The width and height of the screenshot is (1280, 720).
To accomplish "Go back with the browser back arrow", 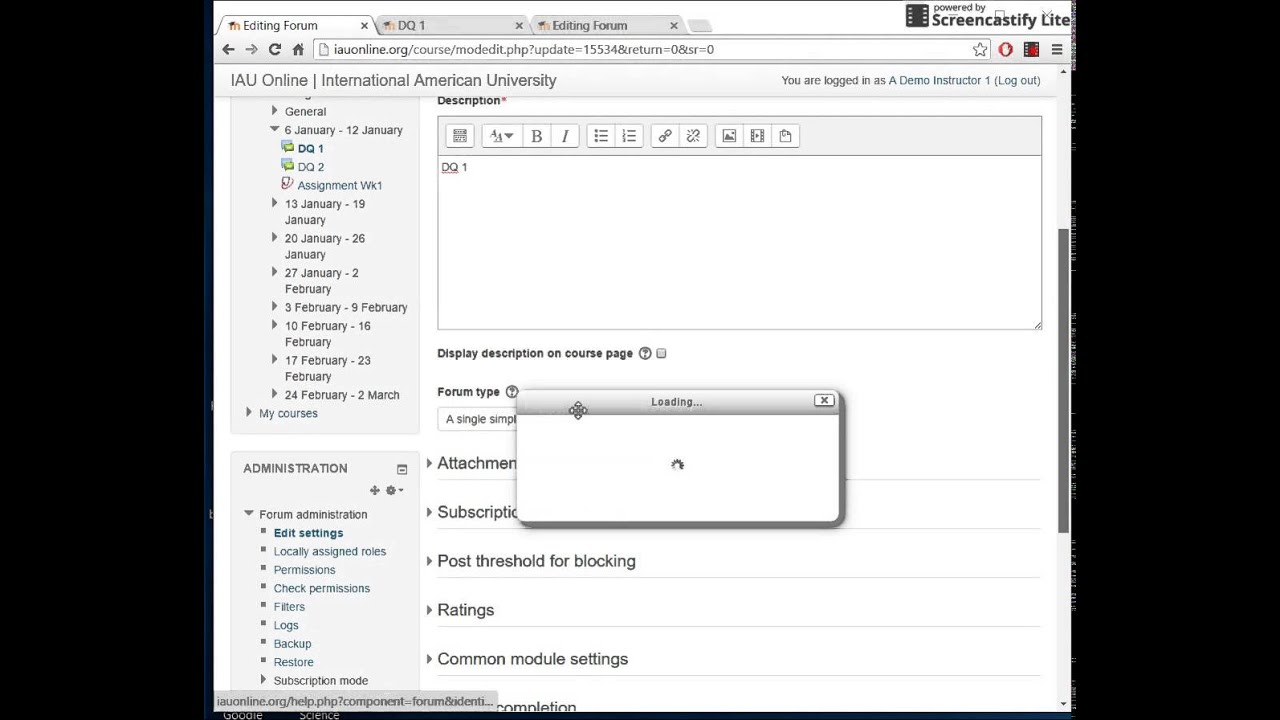I will coord(228,49).
